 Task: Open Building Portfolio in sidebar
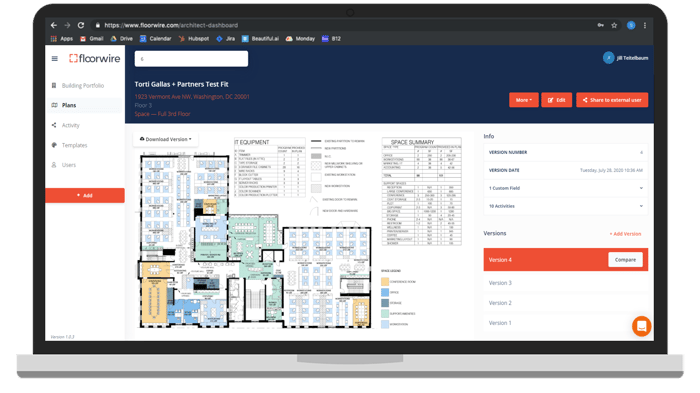pyautogui.click(x=83, y=85)
